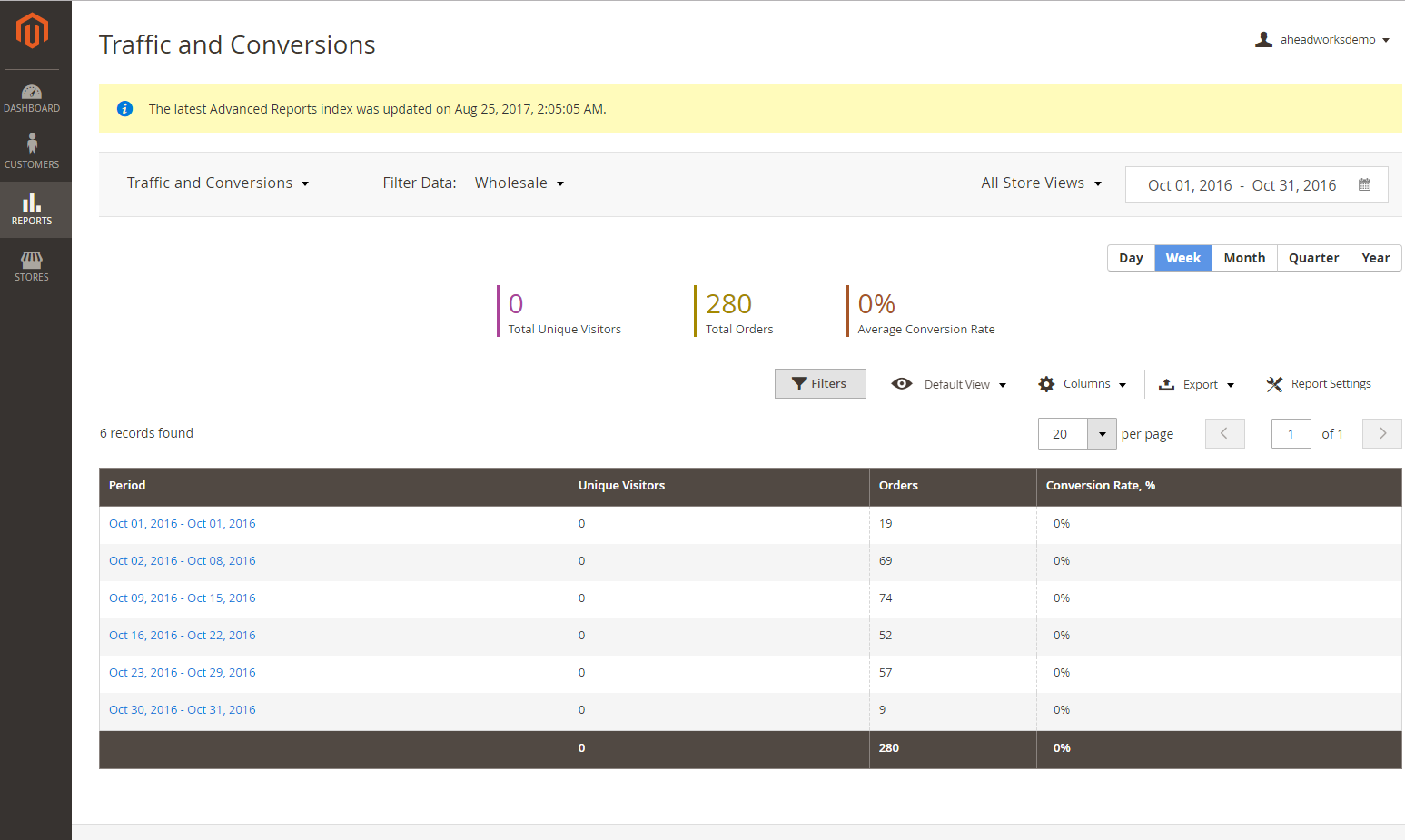The height and width of the screenshot is (840, 1405).
Task: Switch period grouping to Day
Action: coord(1131,258)
